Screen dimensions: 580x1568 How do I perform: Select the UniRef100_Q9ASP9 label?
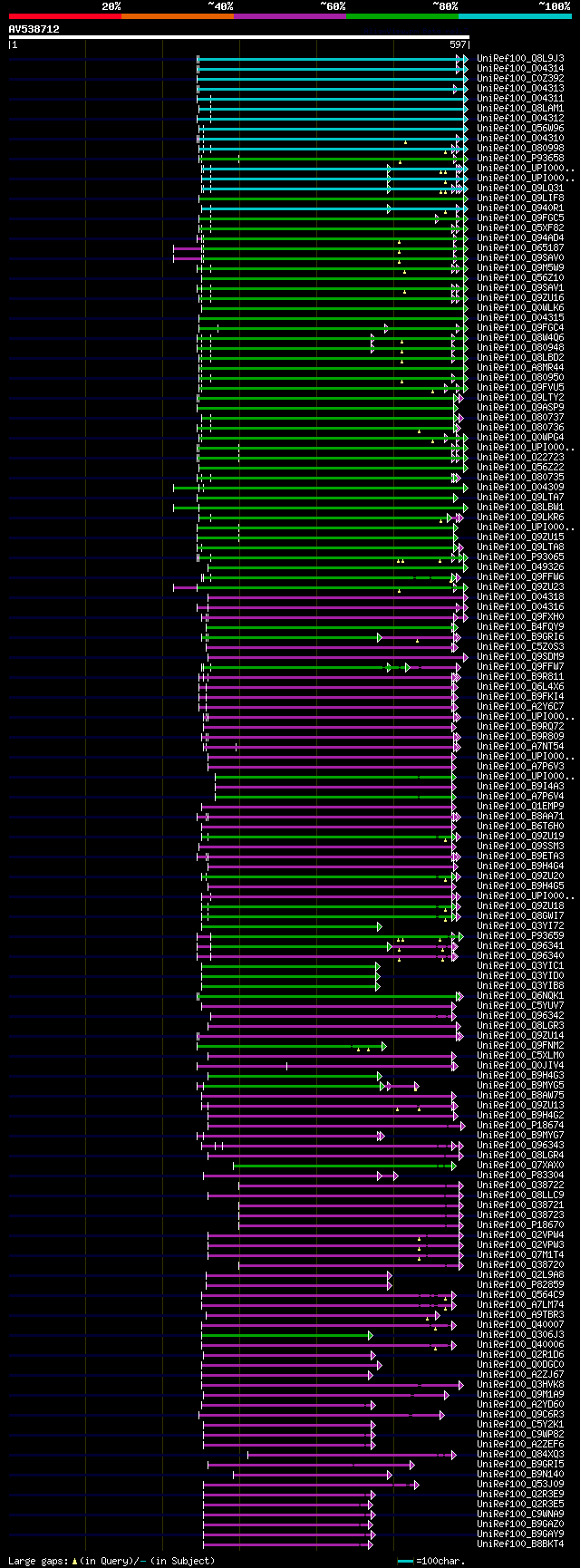pos(520,407)
